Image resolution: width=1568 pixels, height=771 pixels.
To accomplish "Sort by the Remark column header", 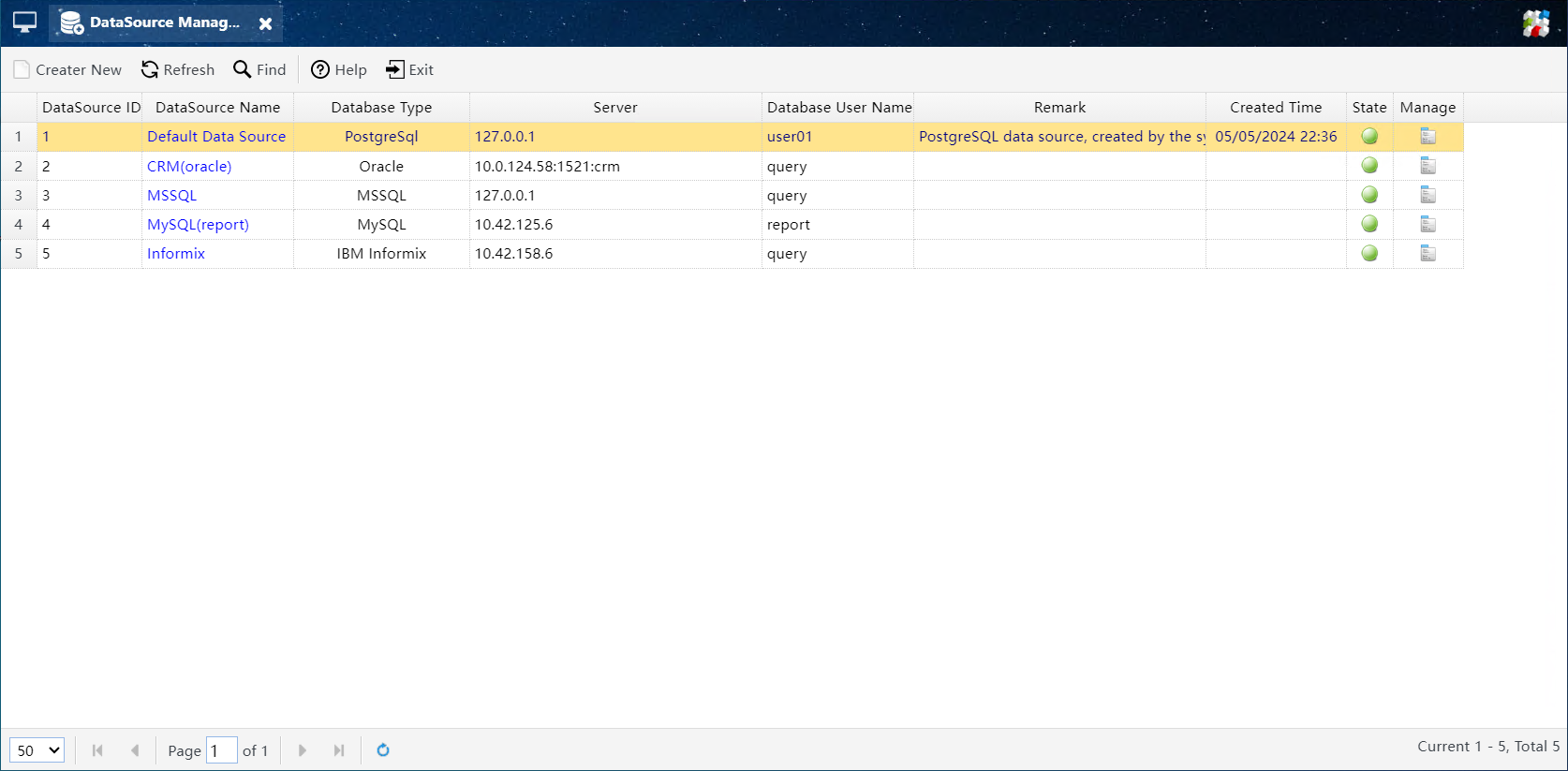I will 1059,108.
